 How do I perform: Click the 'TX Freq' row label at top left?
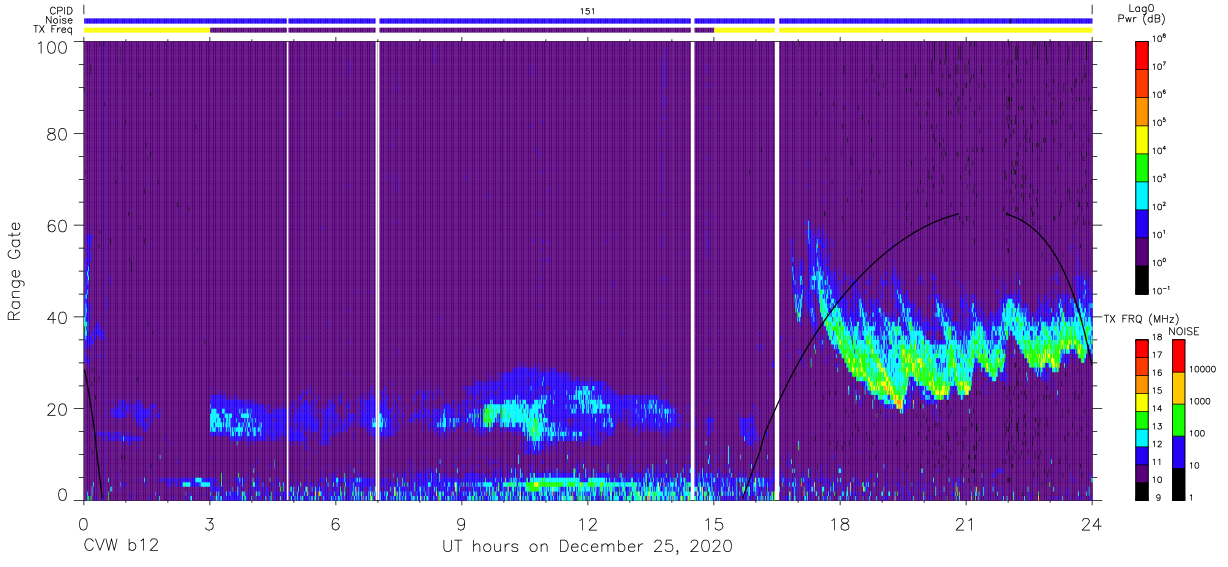pyautogui.click(x=53, y=30)
